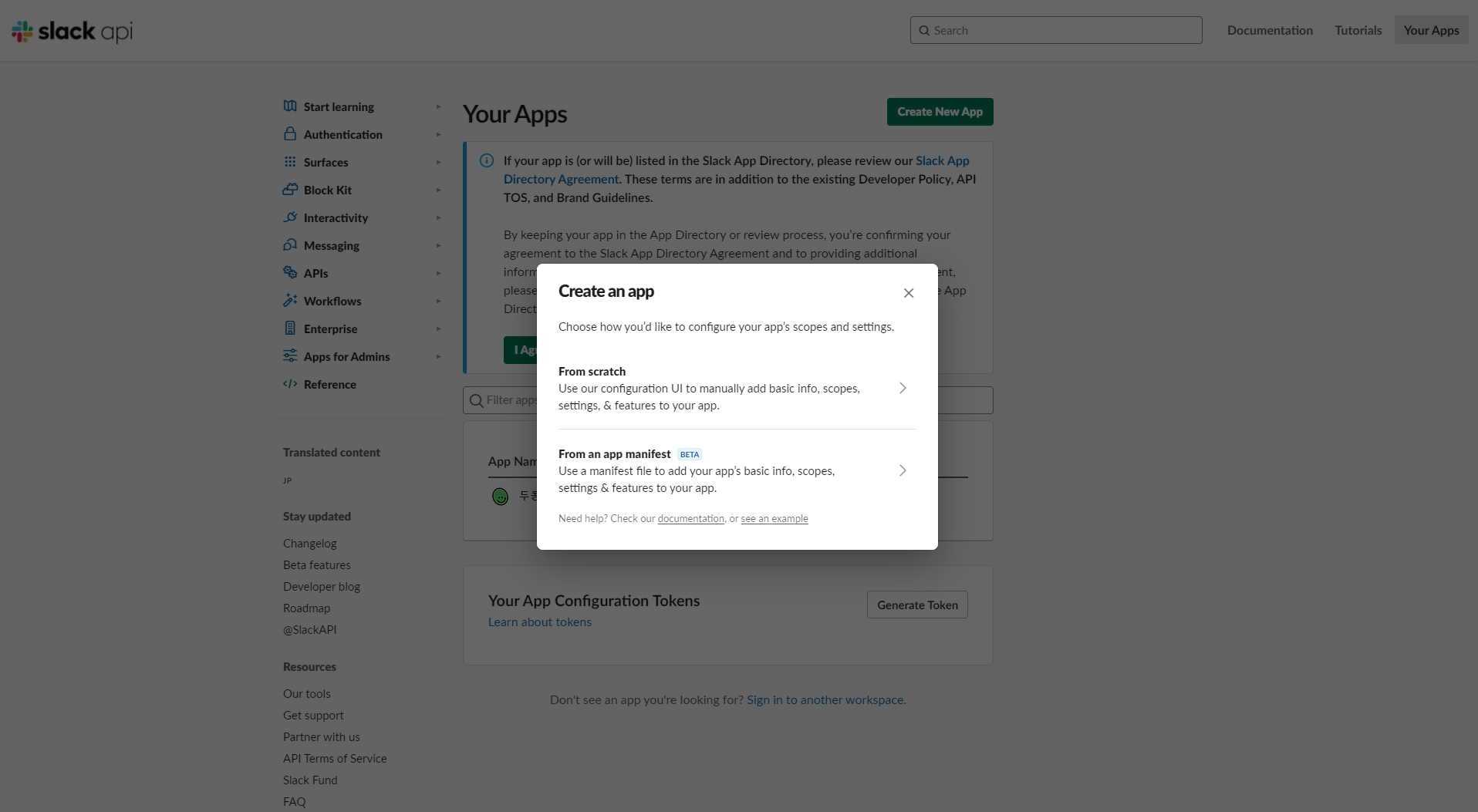This screenshot has height=812, width=1478.
Task: Click the green app avatar icon in the list
Action: coord(501,497)
